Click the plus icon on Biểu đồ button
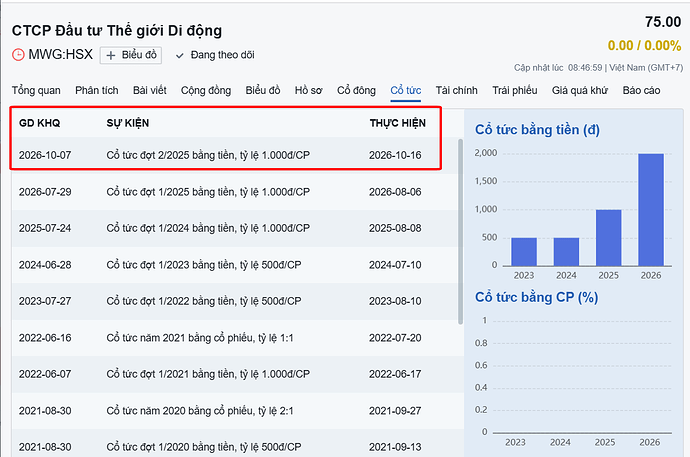The height and width of the screenshot is (457, 690). 111,55
